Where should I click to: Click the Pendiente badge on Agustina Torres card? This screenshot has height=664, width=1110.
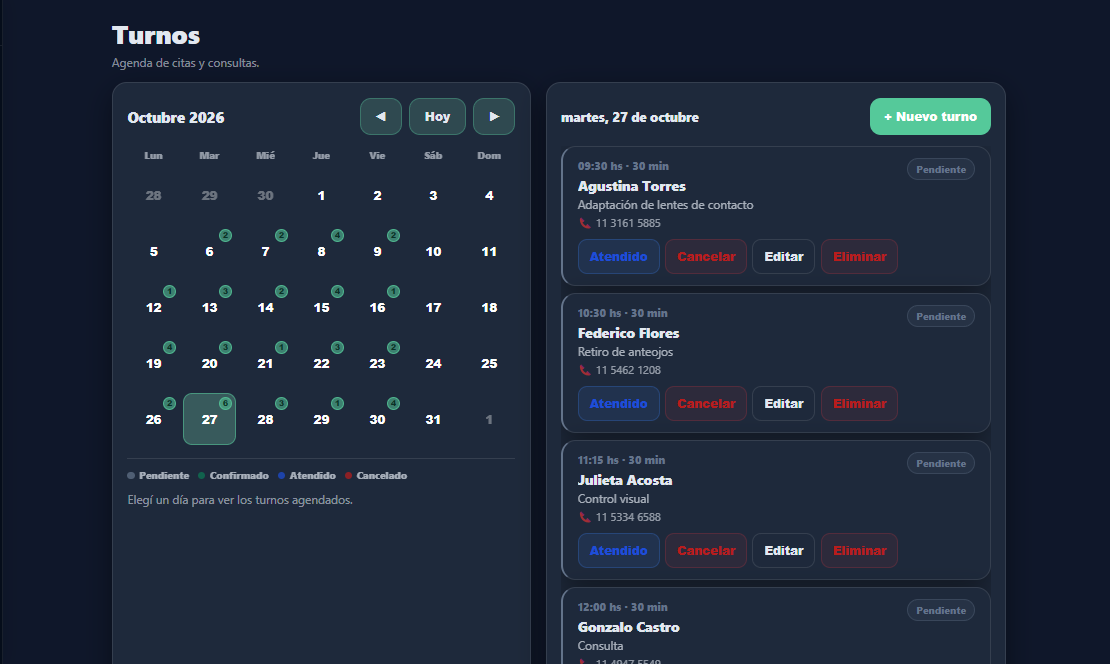coord(941,169)
